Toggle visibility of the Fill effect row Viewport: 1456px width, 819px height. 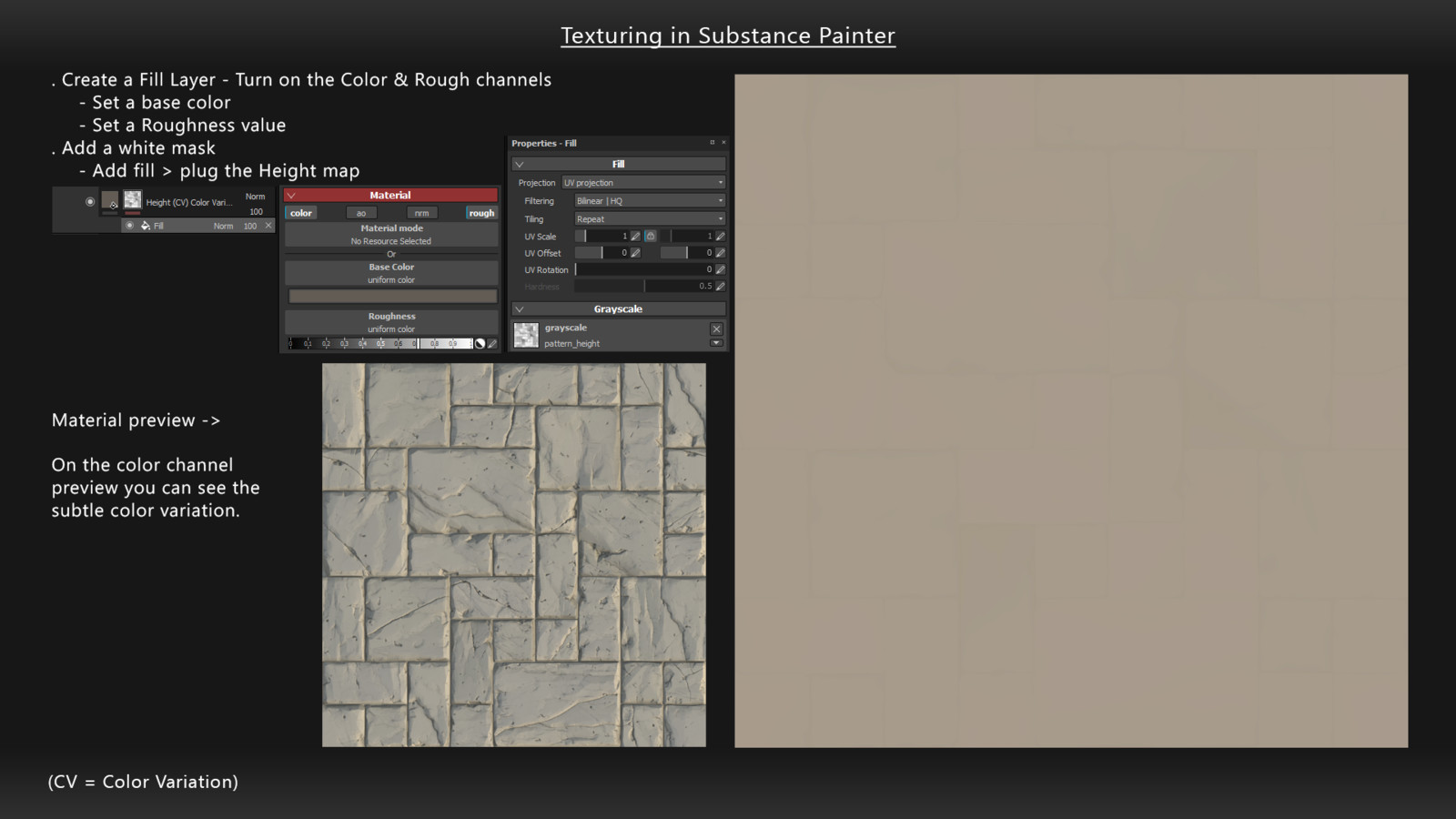129,226
